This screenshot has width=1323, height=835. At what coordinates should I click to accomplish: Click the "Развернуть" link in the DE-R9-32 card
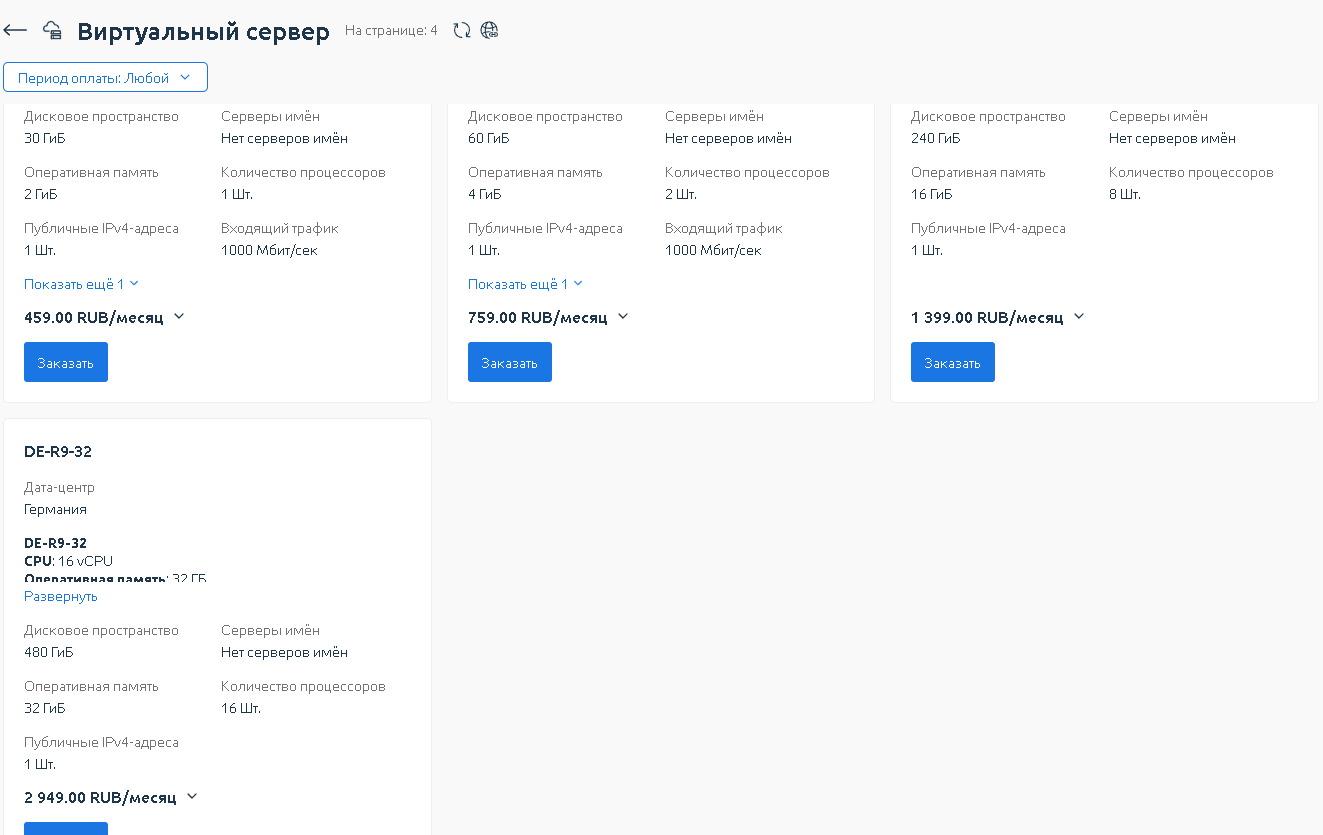61,596
